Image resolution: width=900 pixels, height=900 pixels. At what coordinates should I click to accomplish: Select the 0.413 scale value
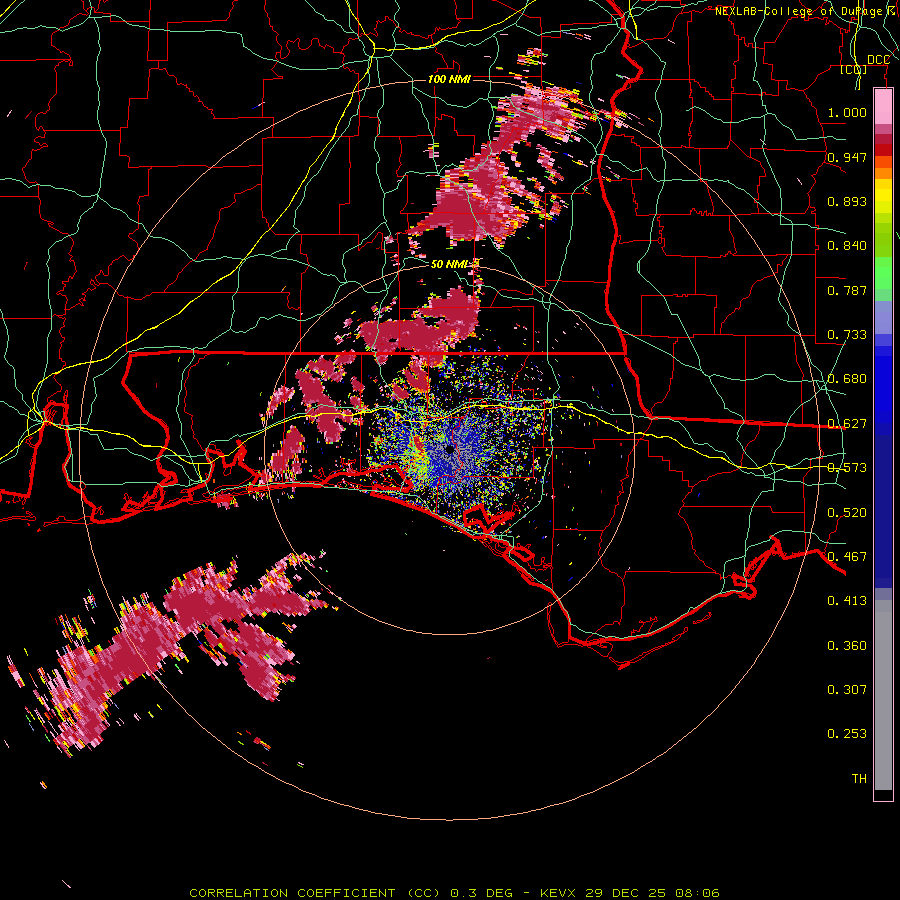(847, 601)
